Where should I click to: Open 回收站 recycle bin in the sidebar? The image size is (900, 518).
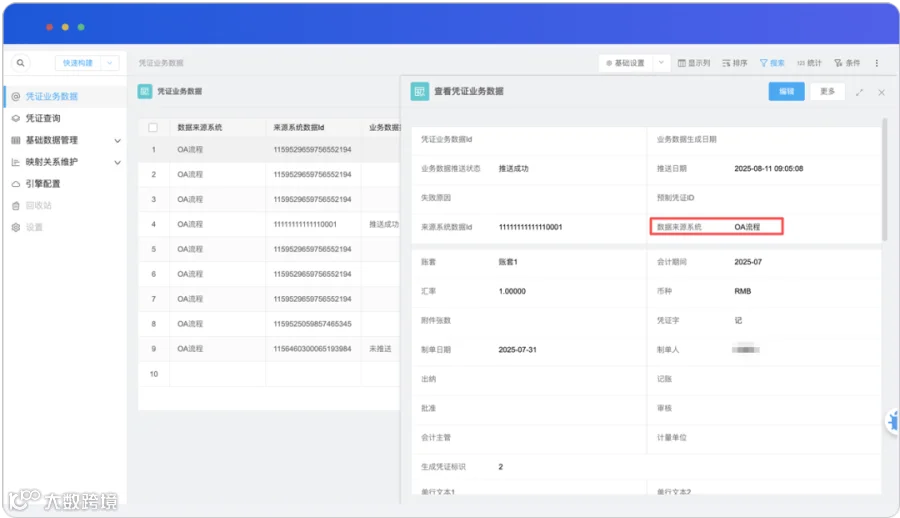(38, 206)
